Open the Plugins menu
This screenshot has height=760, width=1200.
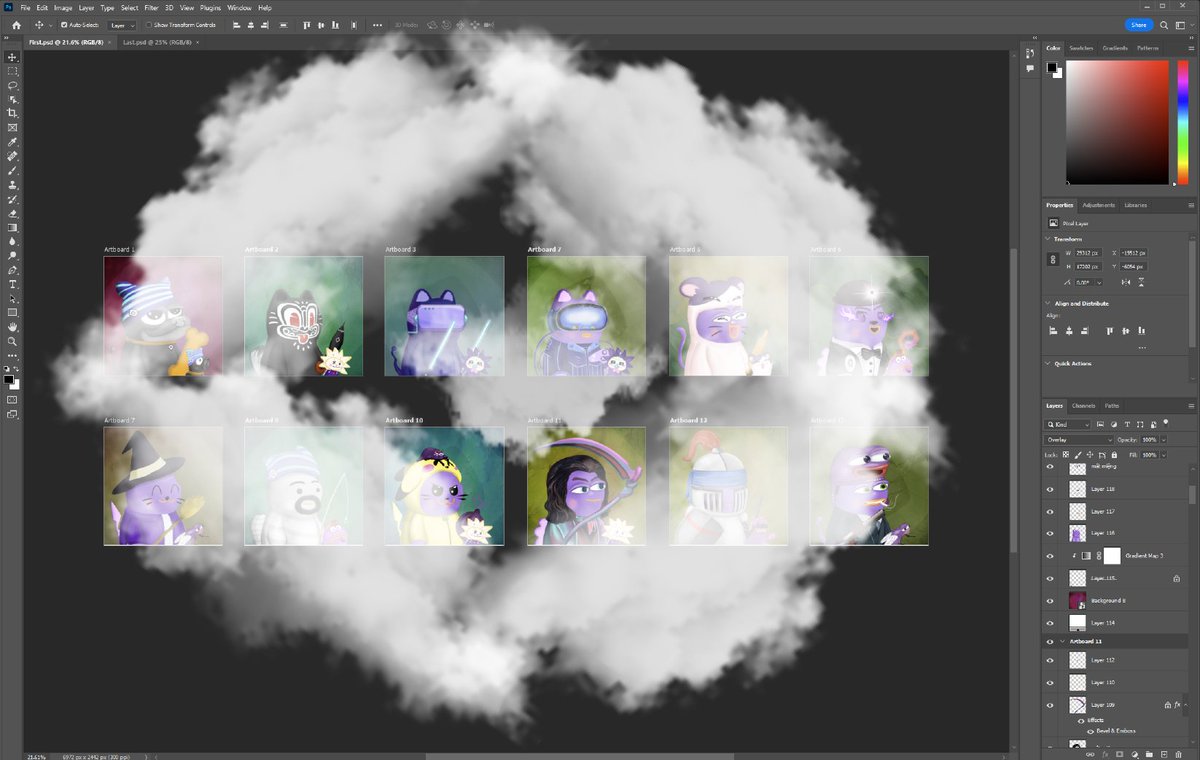tap(211, 7)
